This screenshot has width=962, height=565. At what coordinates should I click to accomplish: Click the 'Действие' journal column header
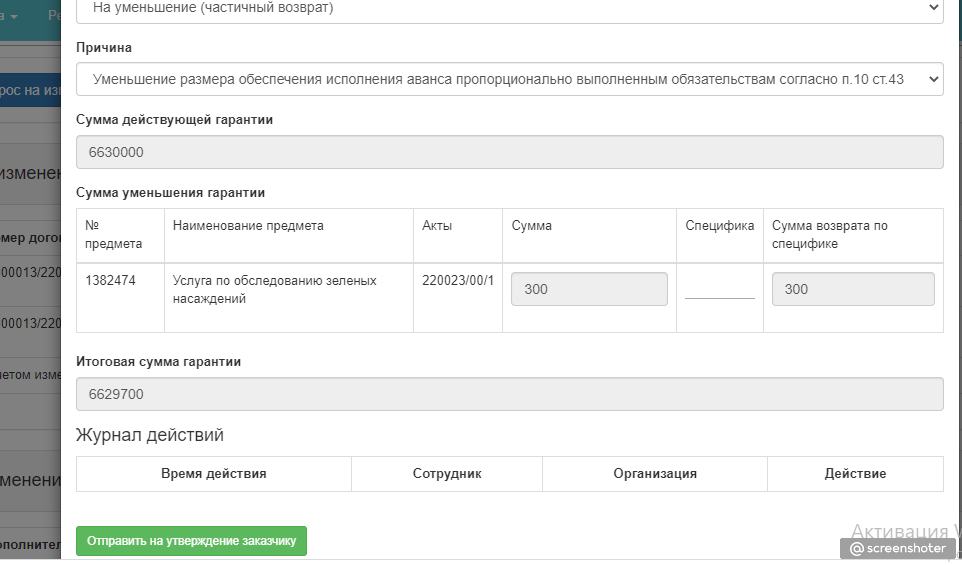click(x=855, y=474)
